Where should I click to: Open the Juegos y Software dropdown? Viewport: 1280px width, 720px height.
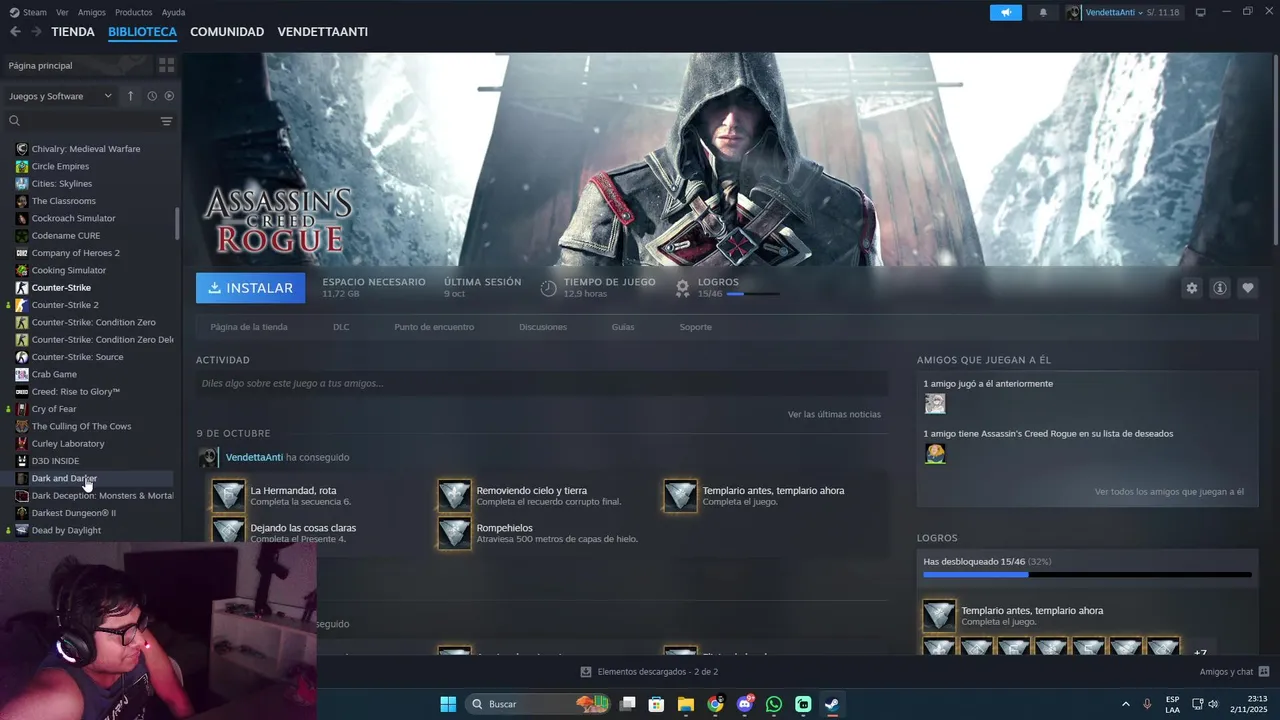coord(61,96)
